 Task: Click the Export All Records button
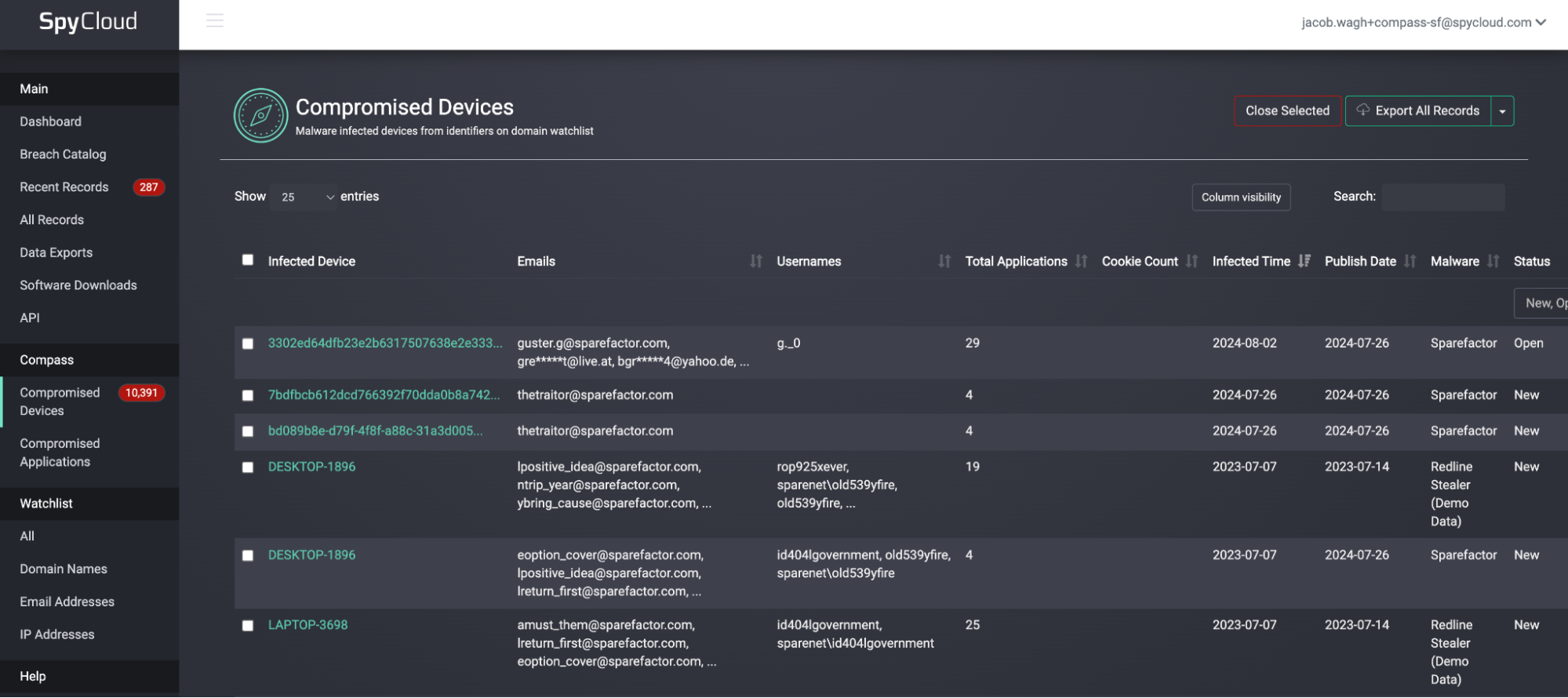click(1418, 111)
